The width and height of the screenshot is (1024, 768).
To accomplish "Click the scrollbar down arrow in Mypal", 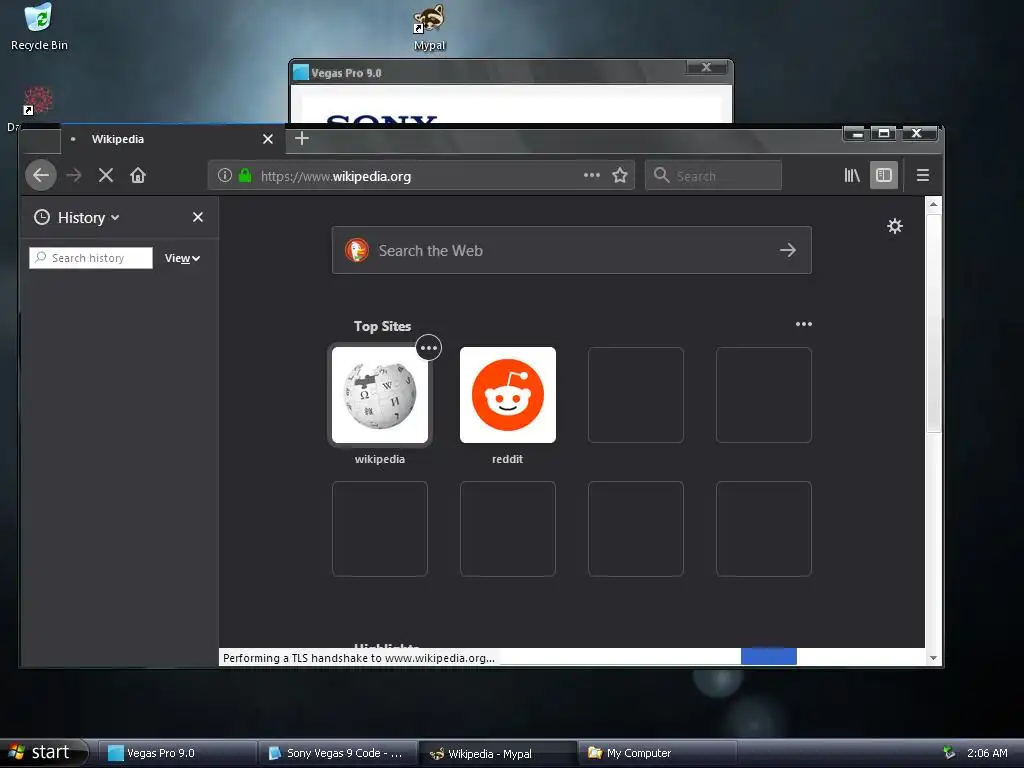I will 933,658.
